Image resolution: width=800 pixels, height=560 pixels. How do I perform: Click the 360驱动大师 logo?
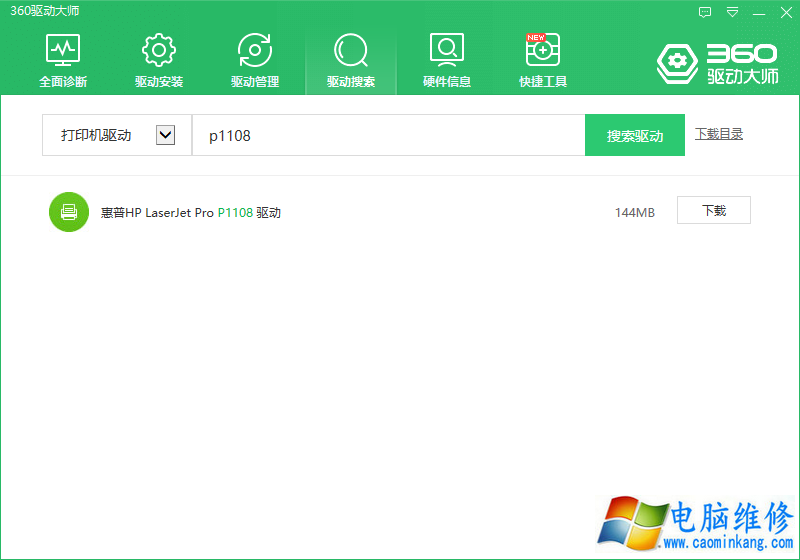click(x=718, y=64)
